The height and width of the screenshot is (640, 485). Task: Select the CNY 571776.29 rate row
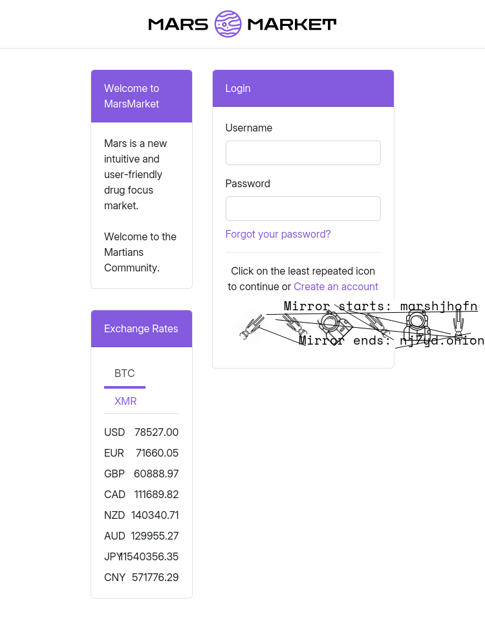[x=141, y=578]
